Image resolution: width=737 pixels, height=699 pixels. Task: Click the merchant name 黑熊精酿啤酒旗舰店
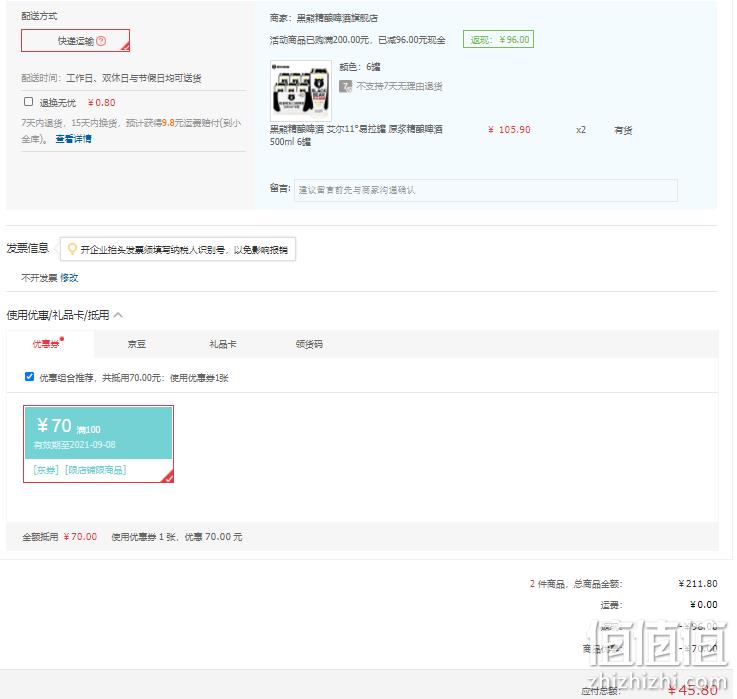coord(337,18)
